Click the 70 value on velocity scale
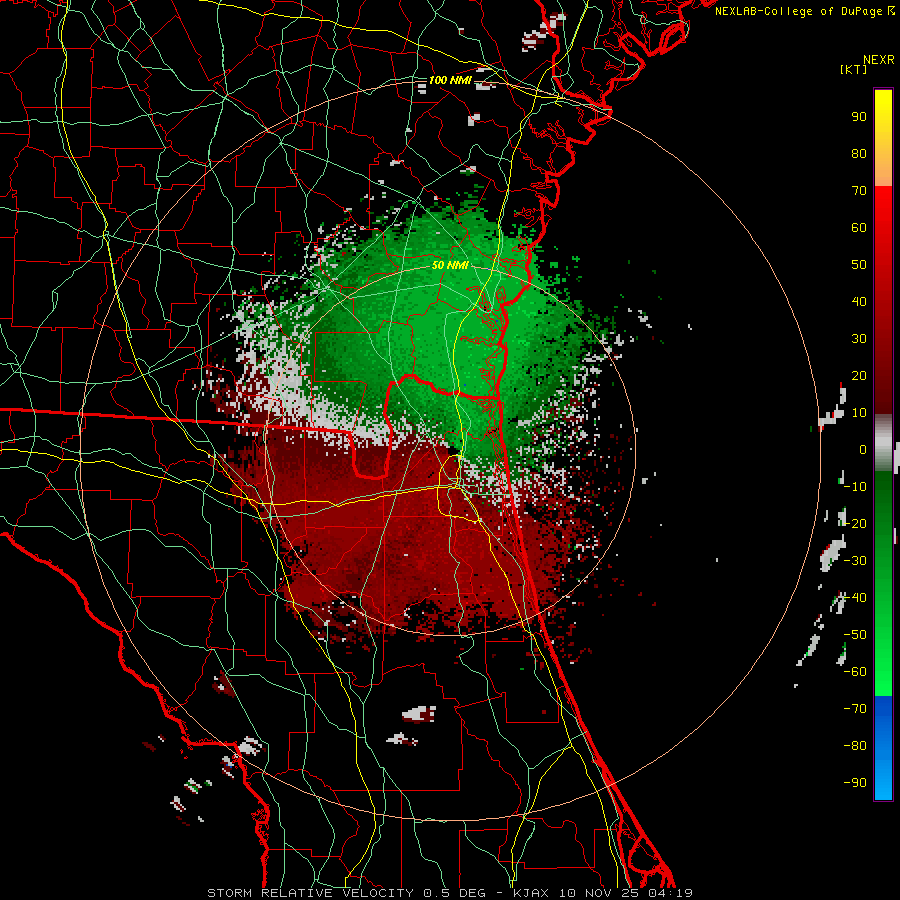Viewport: 900px width, 900px height. tap(859, 191)
